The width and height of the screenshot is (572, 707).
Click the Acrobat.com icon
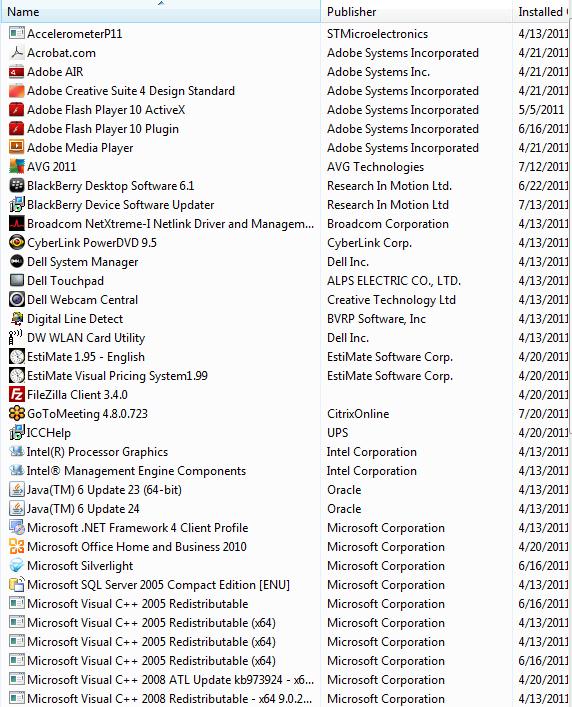coord(17,52)
